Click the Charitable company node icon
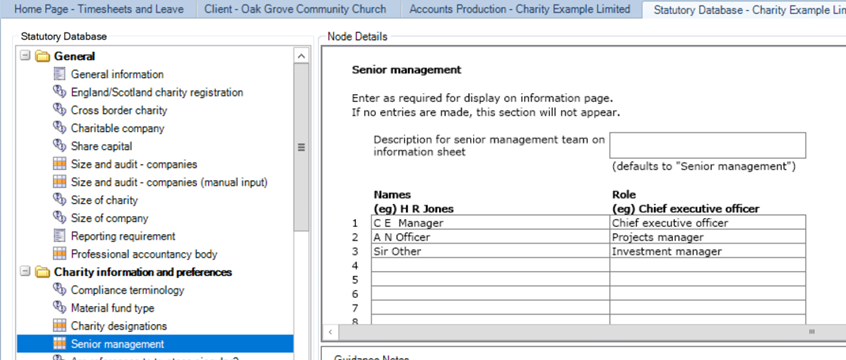The width and height of the screenshot is (846, 360). 60,128
